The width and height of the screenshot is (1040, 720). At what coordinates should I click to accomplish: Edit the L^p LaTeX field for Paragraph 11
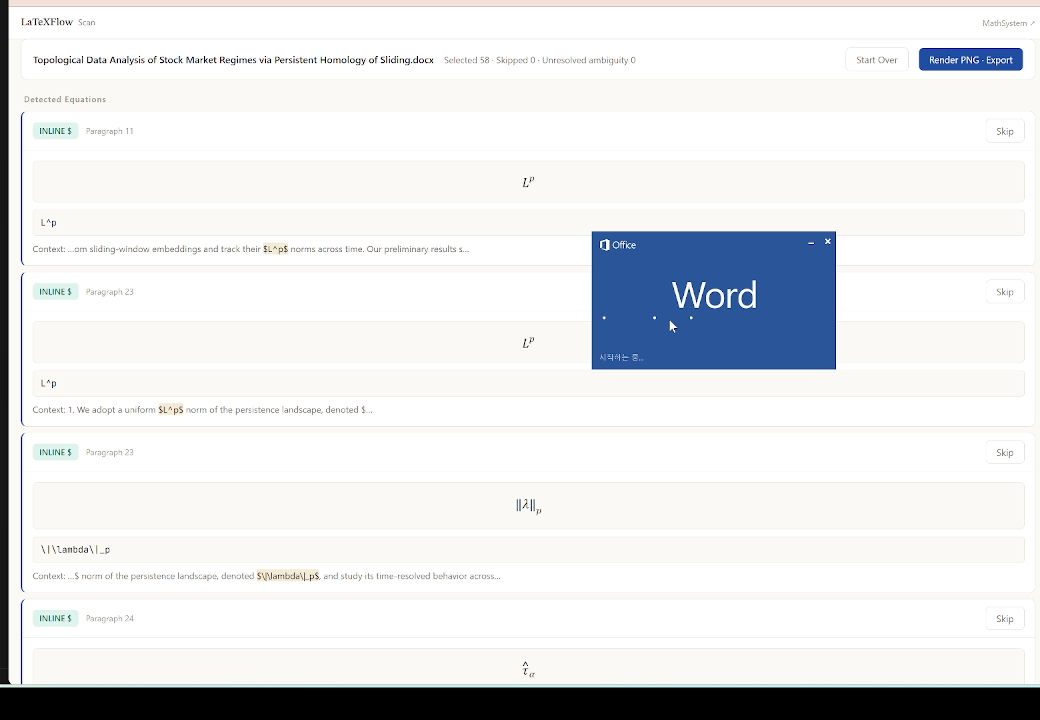coord(528,223)
